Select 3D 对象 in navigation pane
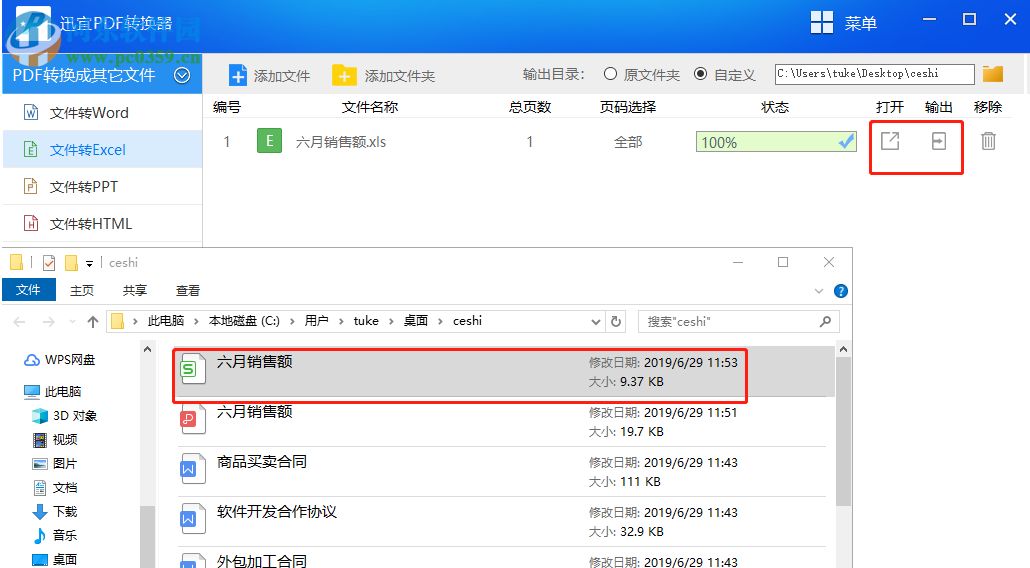The width and height of the screenshot is (1030, 568). (x=65, y=416)
